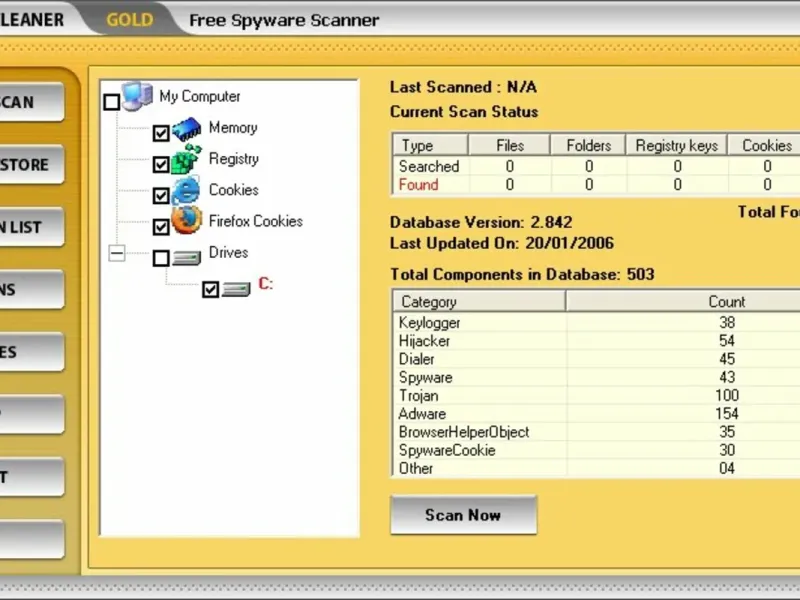This screenshot has width=800, height=600.
Task: Click the Folders column header
Action: point(588,145)
